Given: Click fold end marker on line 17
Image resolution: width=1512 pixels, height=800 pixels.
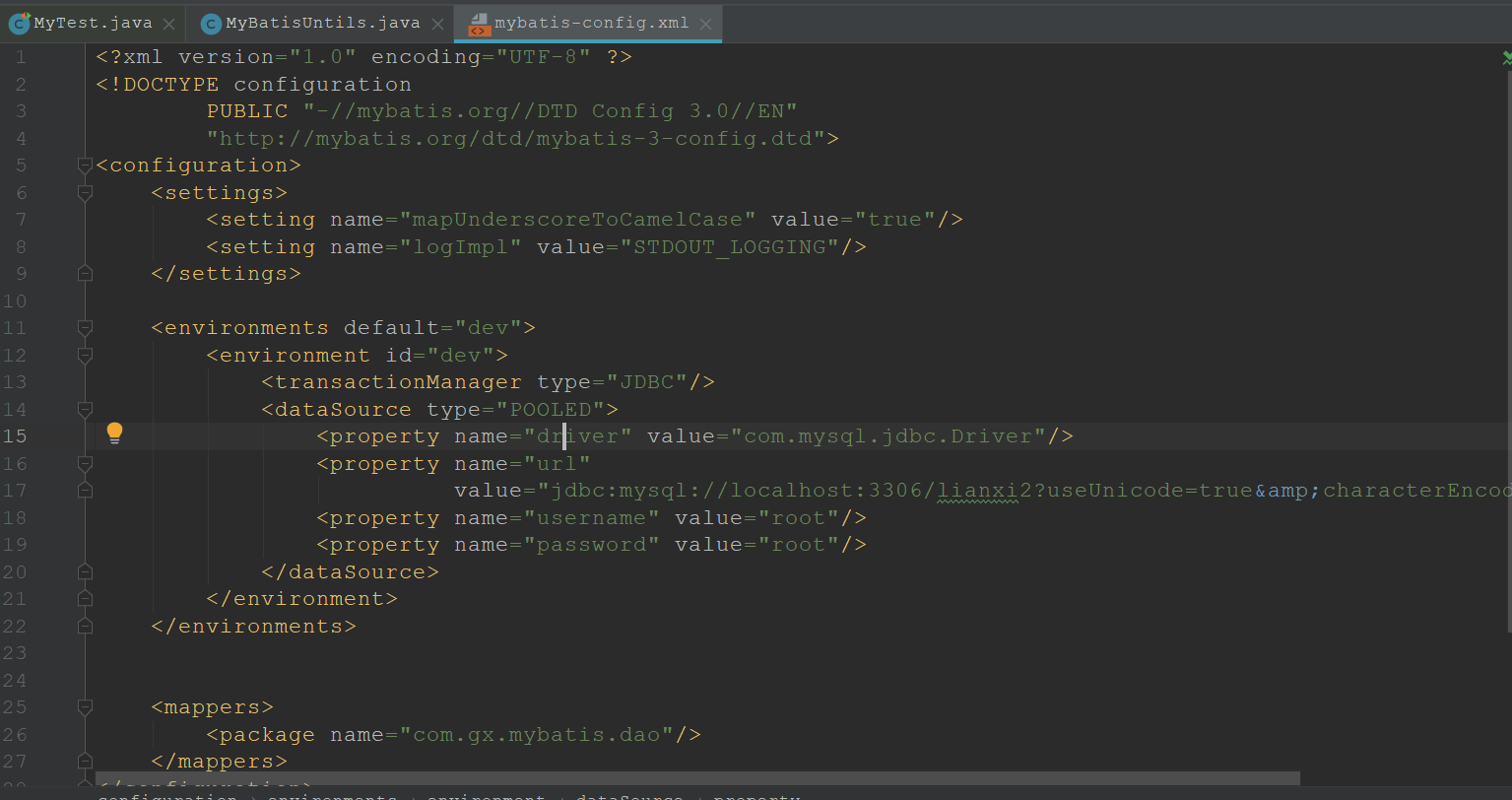Looking at the screenshot, I should point(85,490).
